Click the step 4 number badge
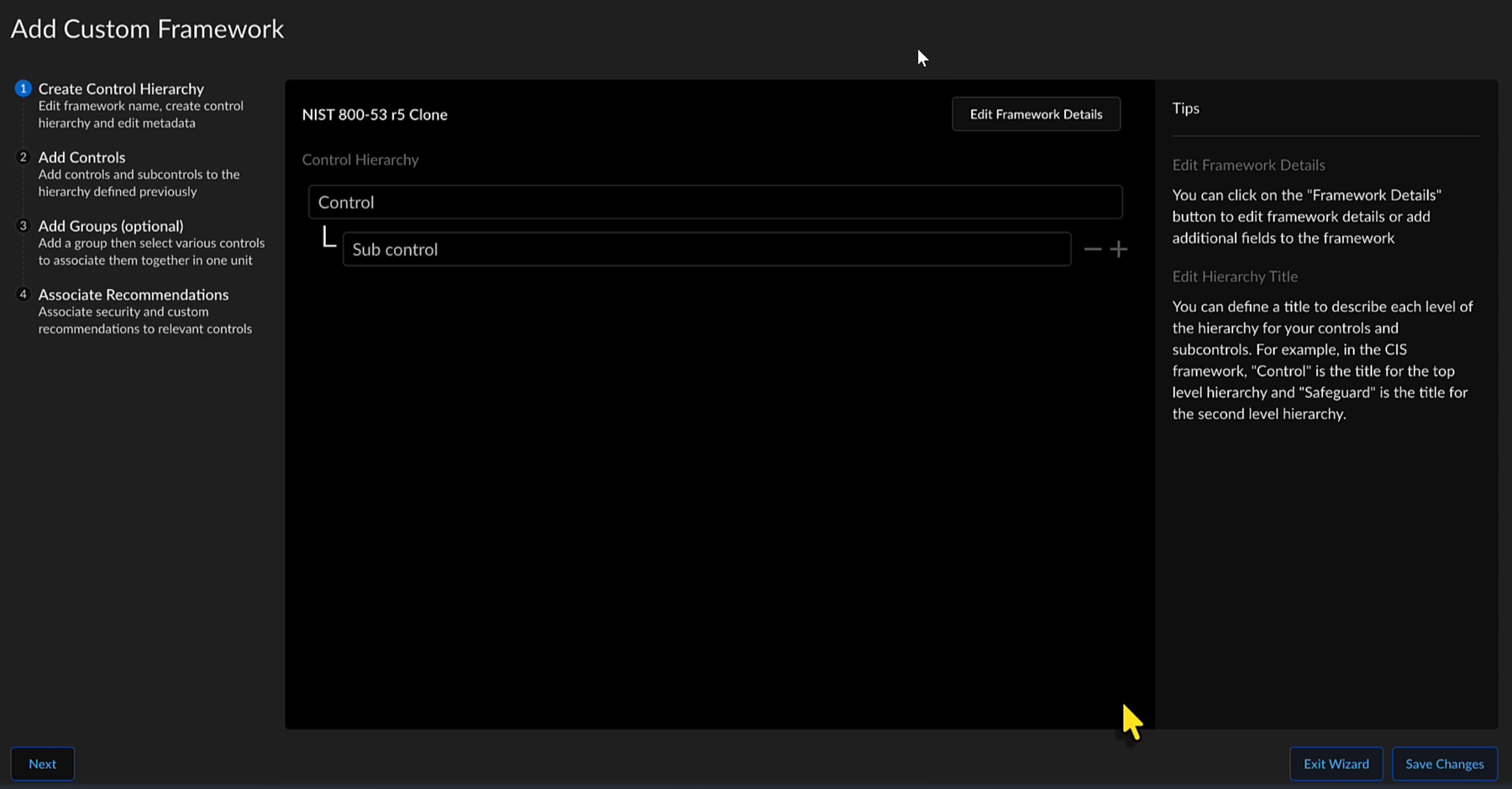 [23, 295]
